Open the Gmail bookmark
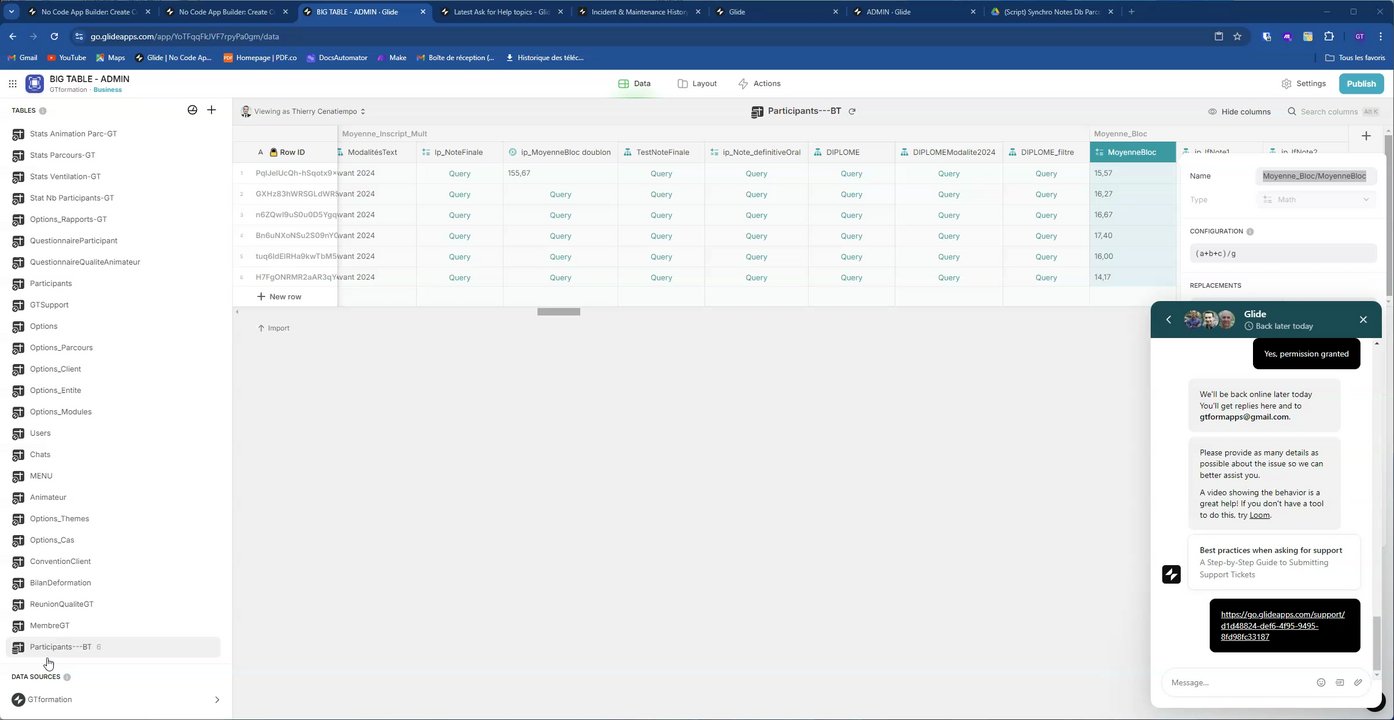The width and height of the screenshot is (1394, 720). 22,58
